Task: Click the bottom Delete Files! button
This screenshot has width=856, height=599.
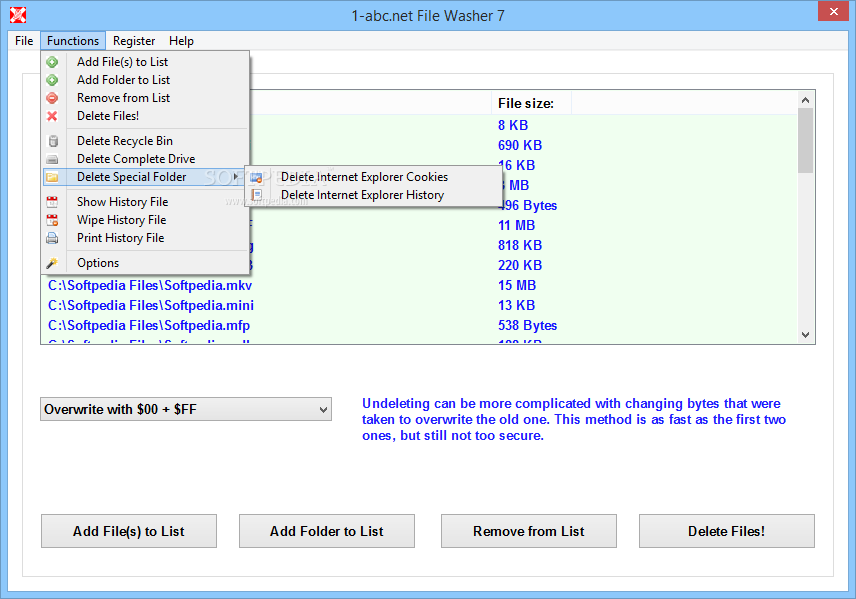Action: point(727,531)
